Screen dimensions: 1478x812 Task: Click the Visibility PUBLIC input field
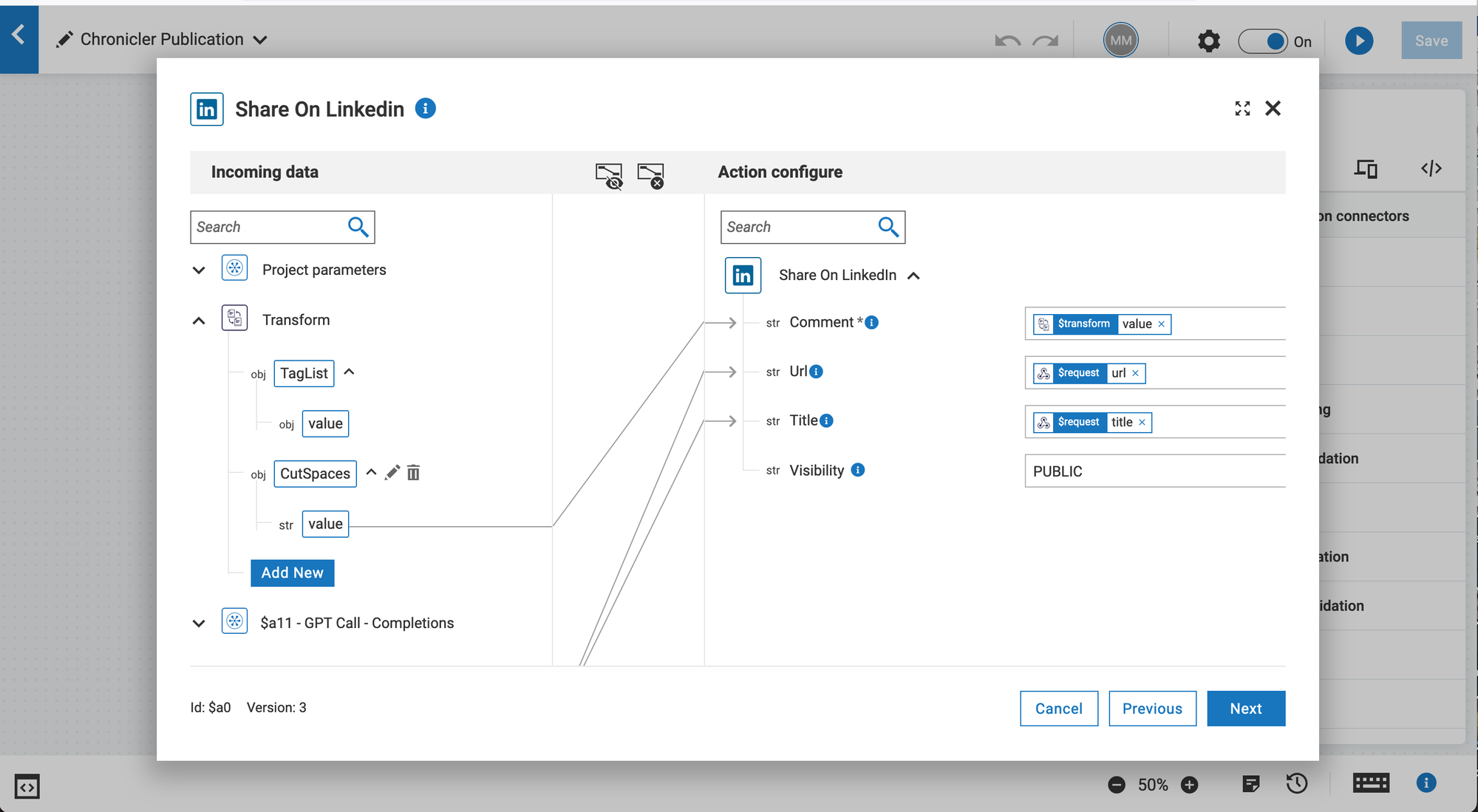pyautogui.click(x=1153, y=471)
